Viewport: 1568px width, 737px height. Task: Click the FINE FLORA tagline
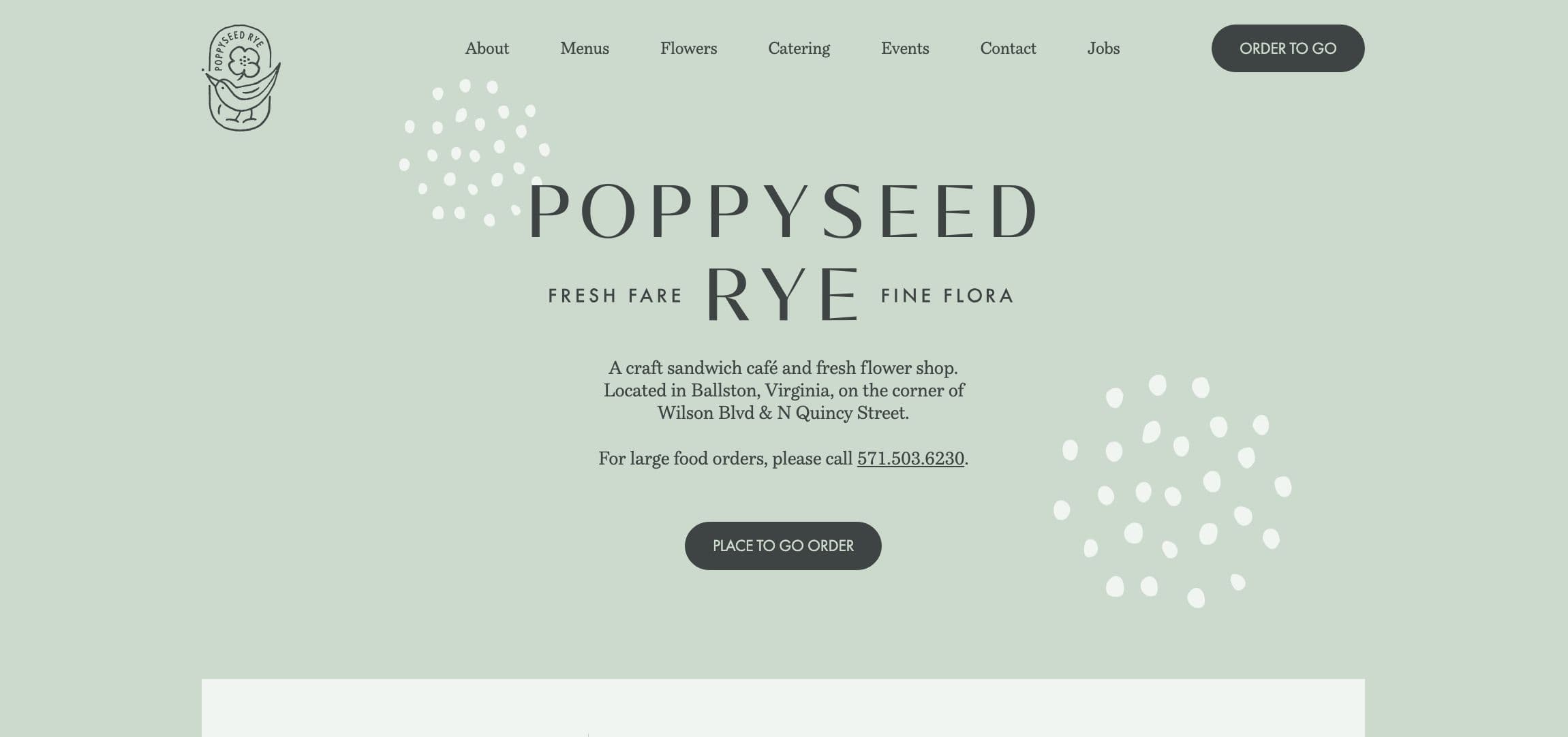(x=947, y=296)
